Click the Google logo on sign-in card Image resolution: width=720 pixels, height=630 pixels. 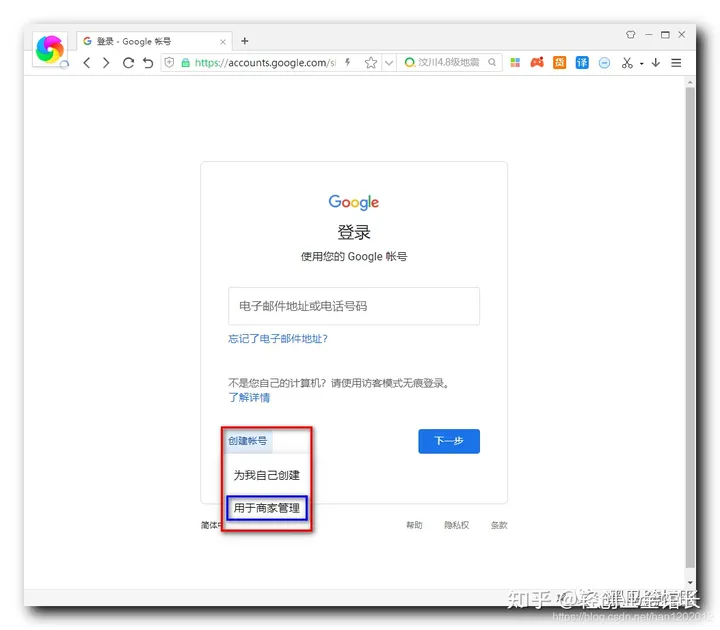354,202
